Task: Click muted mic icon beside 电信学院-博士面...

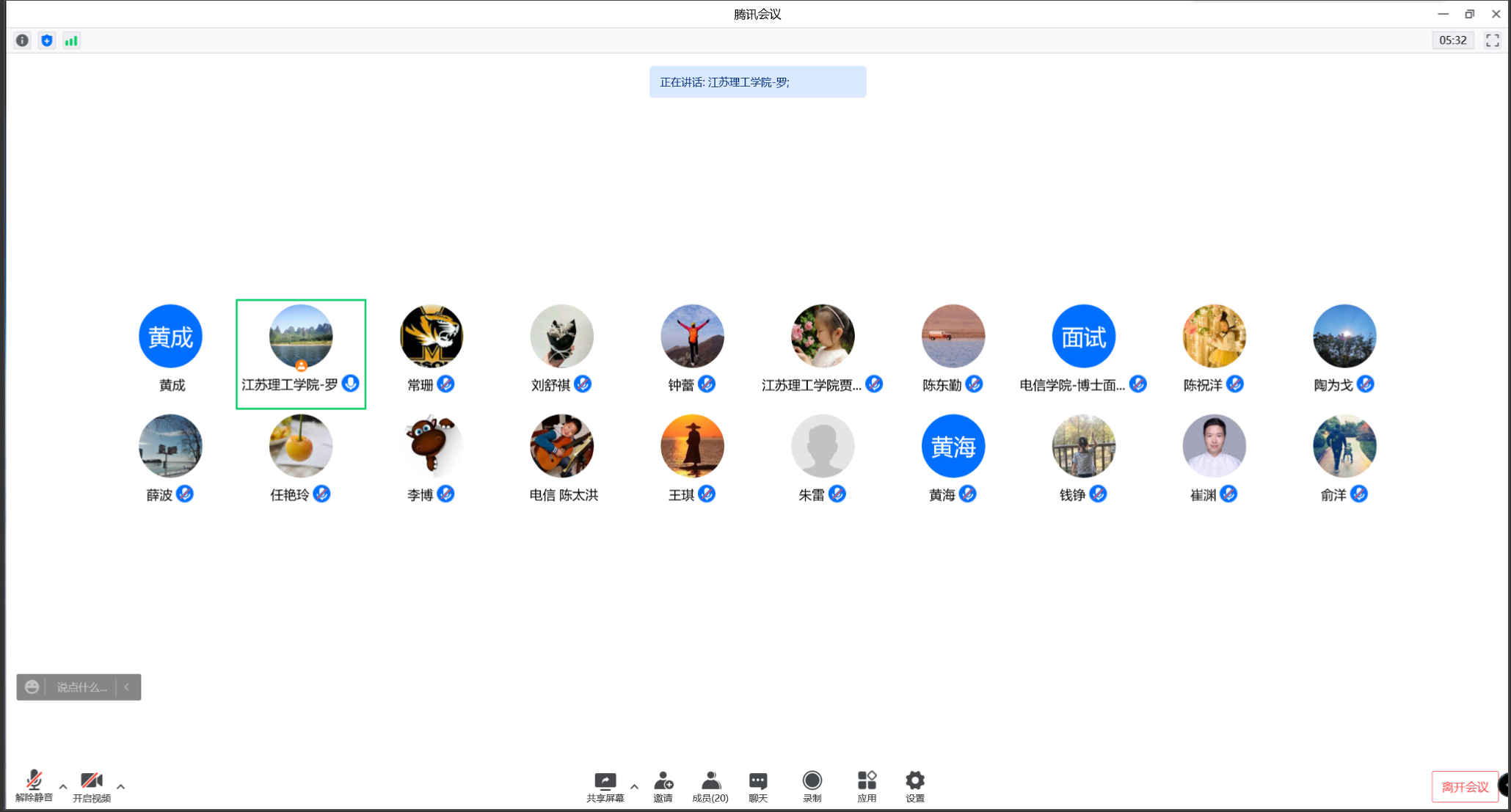Action: point(1138,384)
